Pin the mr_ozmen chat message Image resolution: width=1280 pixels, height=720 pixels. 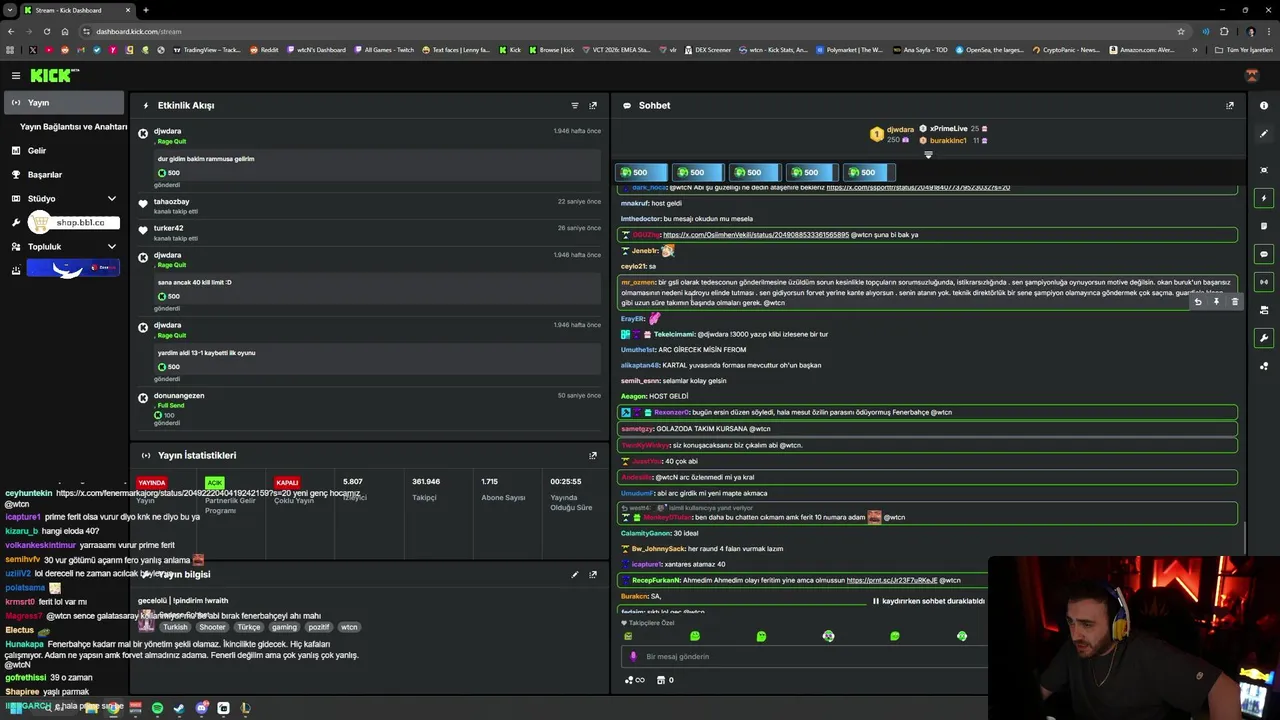tap(1216, 302)
